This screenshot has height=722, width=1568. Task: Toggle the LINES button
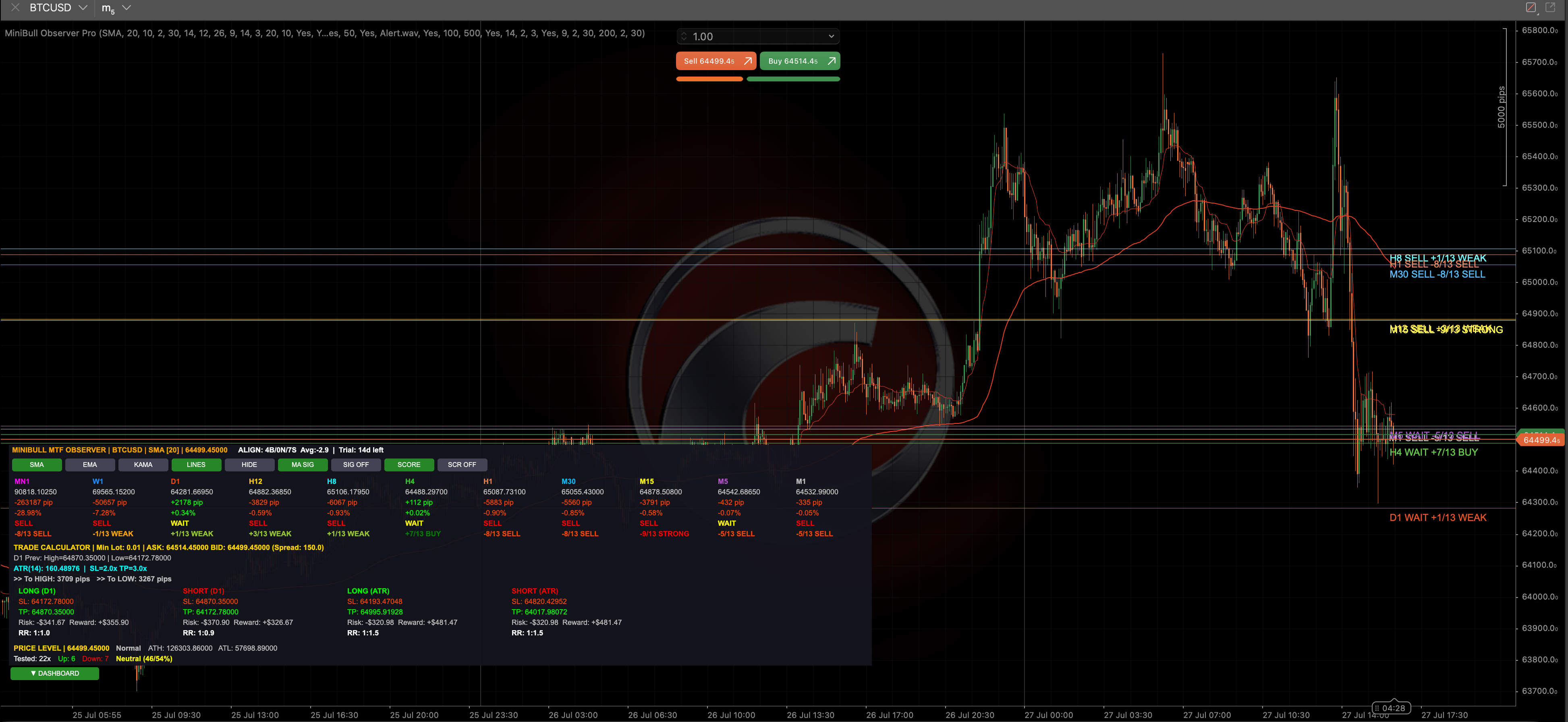(196, 465)
